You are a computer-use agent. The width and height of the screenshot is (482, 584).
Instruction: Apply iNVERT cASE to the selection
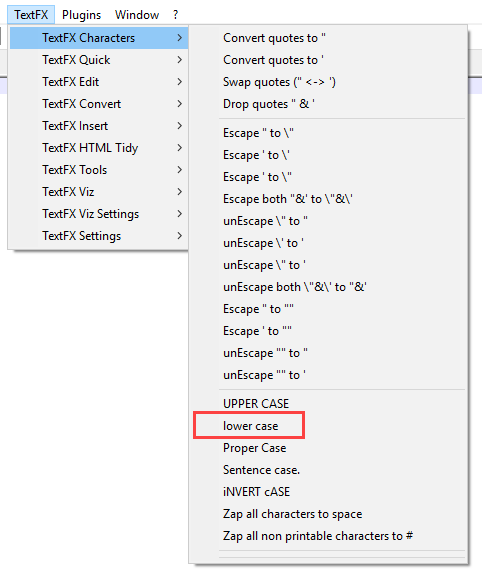point(328,491)
